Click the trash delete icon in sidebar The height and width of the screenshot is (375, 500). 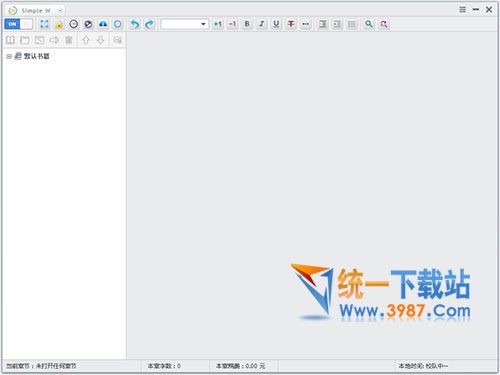69,40
